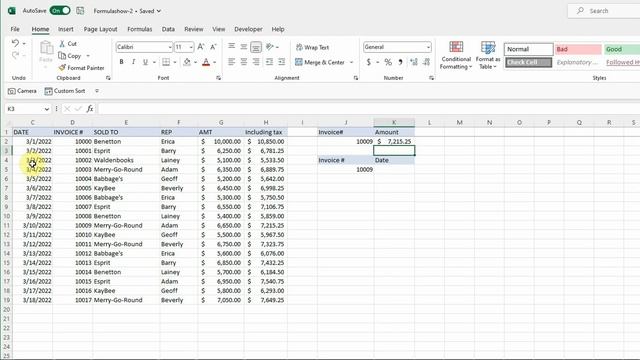Select the Format Painter tool
This screenshot has height=360, width=640.
(81, 68)
